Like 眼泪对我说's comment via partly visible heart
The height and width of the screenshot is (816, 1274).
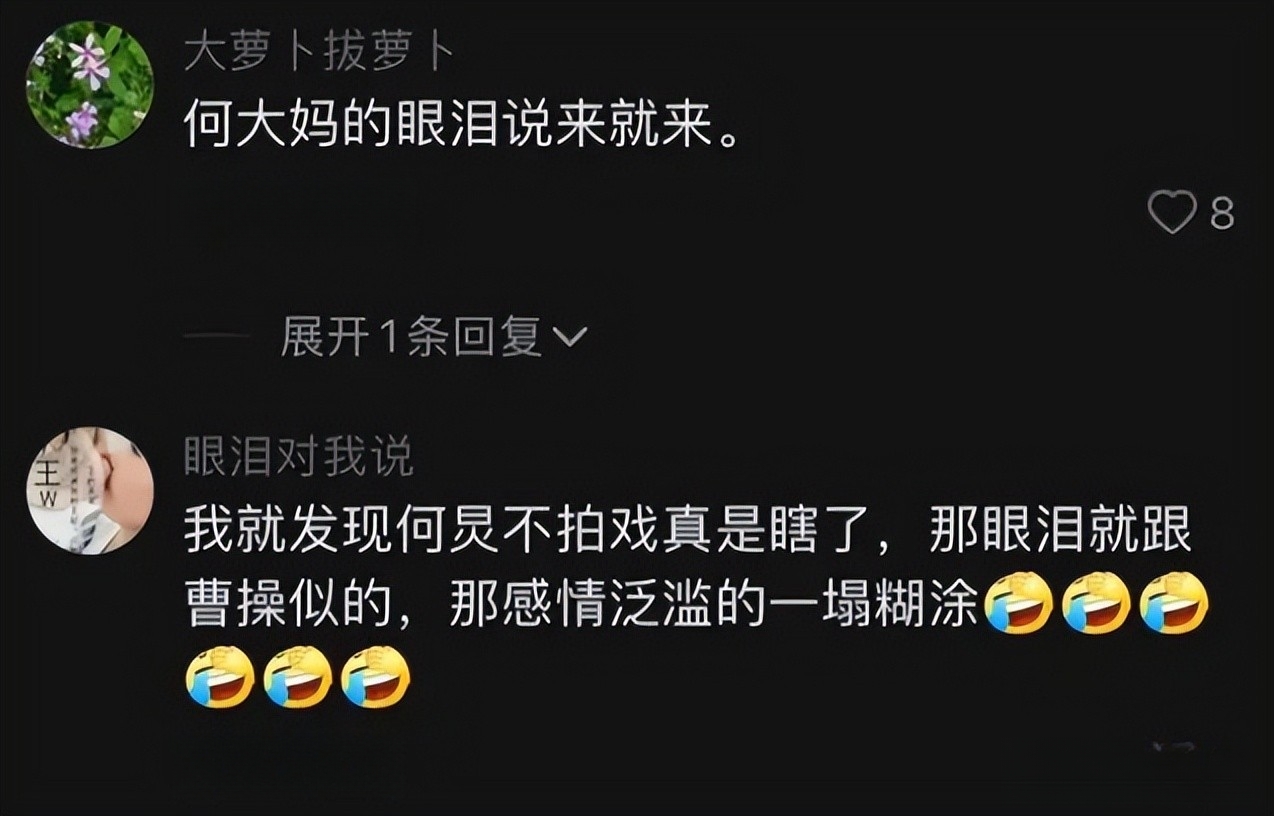pyautogui.click(x=1173, y=746)
